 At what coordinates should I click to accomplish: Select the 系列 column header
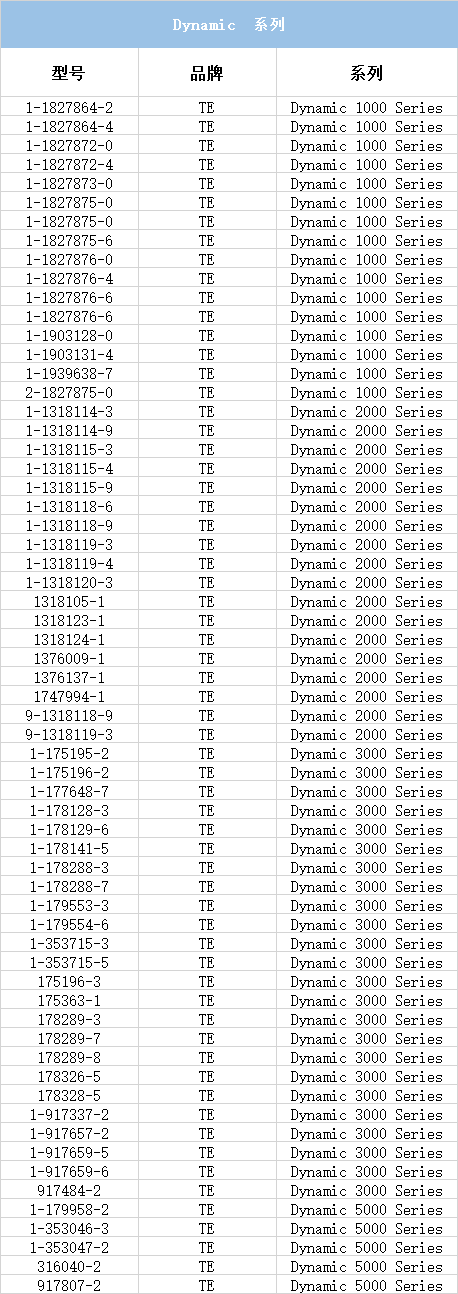[x=367, y=73]
